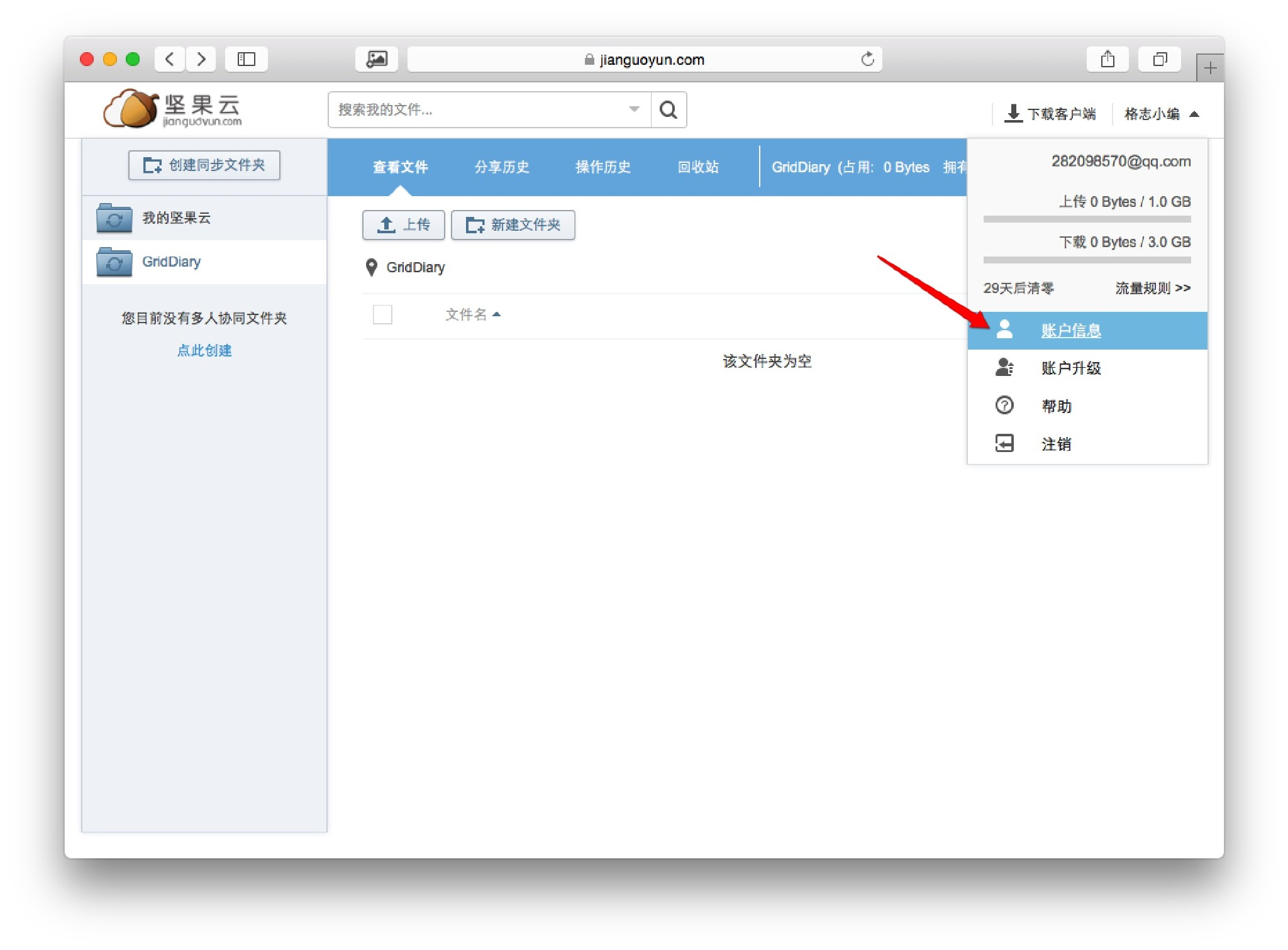Screen dimensions: 1288x950
Task: Click the 帮助 question mark icon
Action: 1004,406
